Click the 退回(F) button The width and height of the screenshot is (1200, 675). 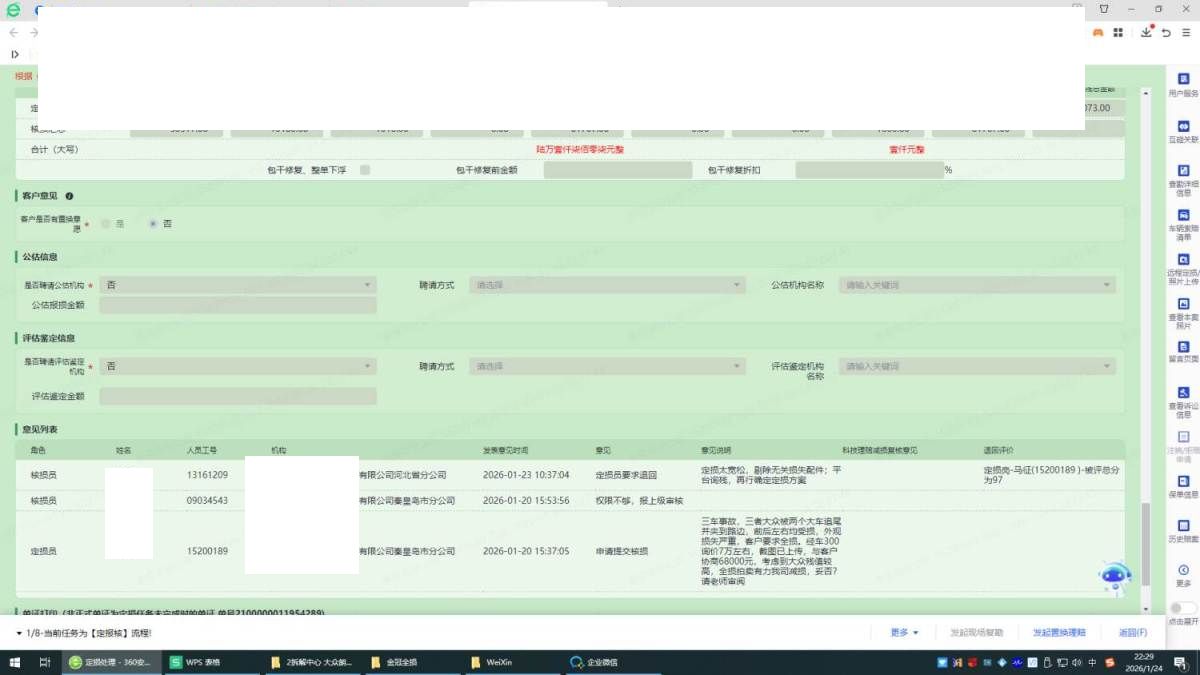[1132, 633]
